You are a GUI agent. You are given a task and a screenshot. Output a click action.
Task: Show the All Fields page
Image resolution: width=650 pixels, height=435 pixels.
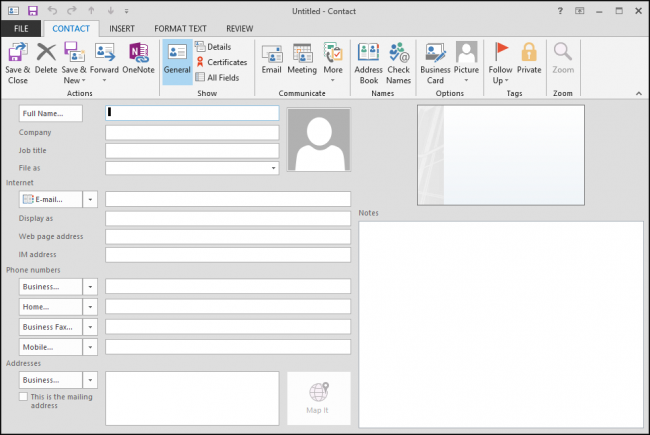coord(217,77)
